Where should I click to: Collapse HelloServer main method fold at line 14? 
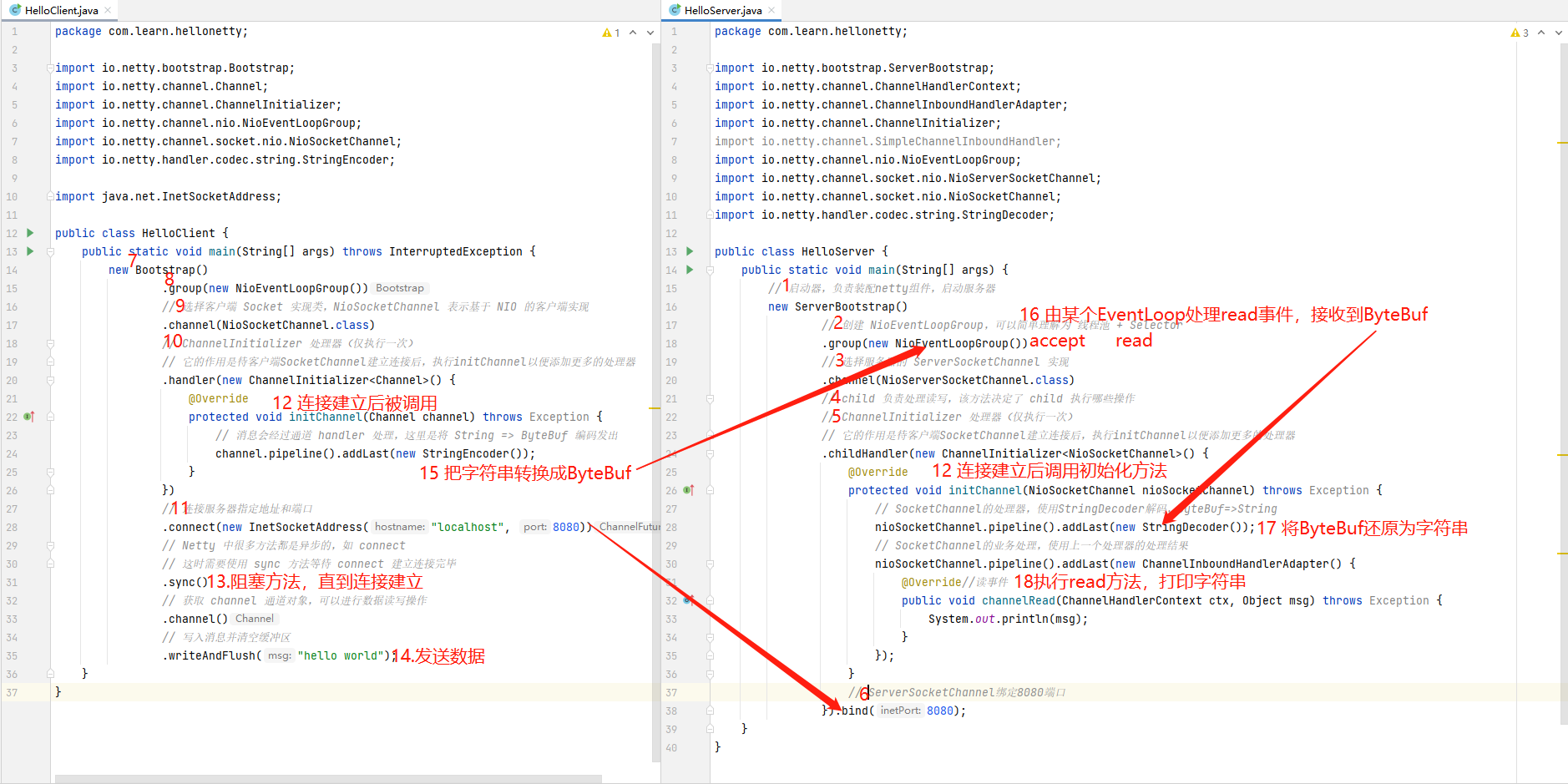tap(710, 270)
